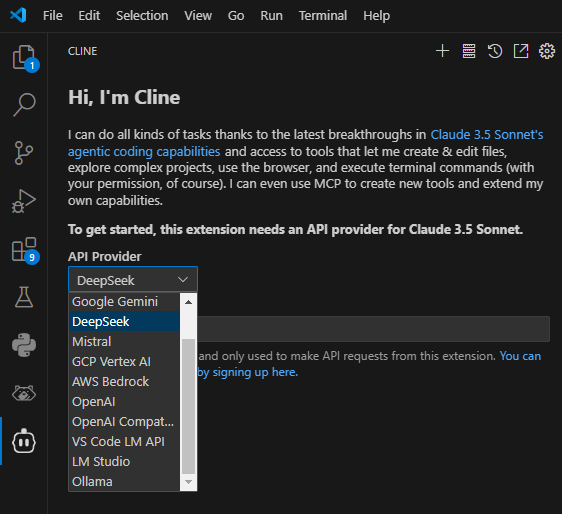Start a new Cline task with plus icon
This screenshot has width=562, height=514.
443,51
